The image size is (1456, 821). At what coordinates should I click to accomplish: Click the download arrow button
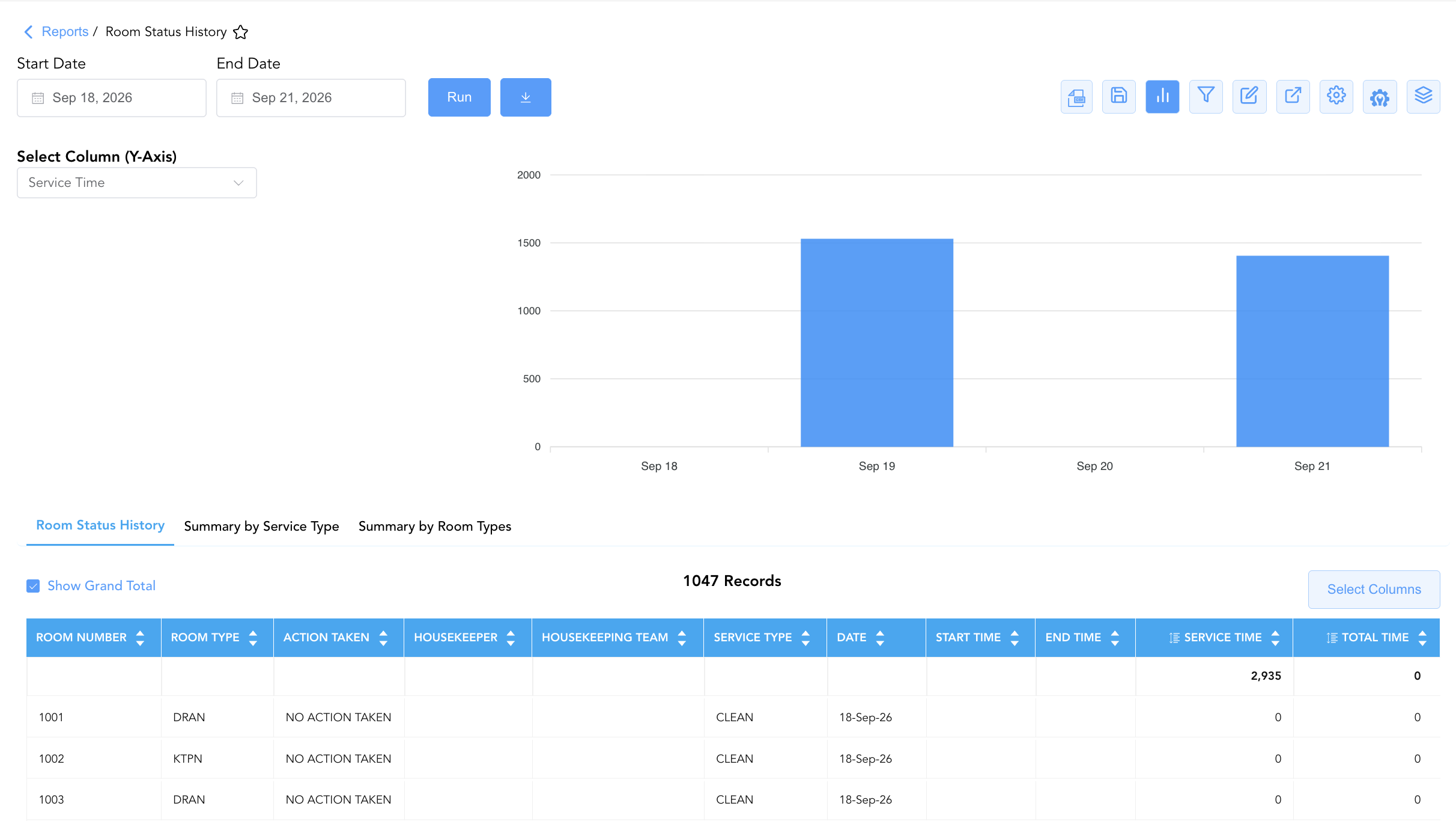point(526,97)
